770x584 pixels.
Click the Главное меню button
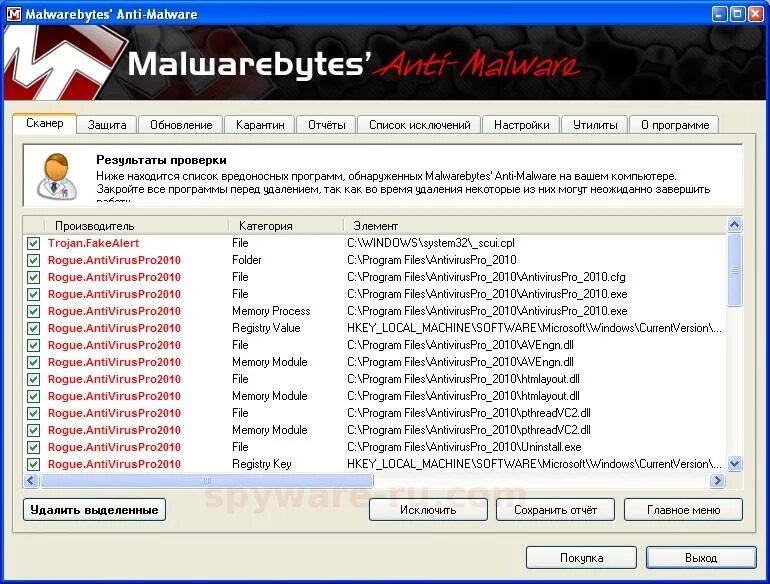point(684,510)
